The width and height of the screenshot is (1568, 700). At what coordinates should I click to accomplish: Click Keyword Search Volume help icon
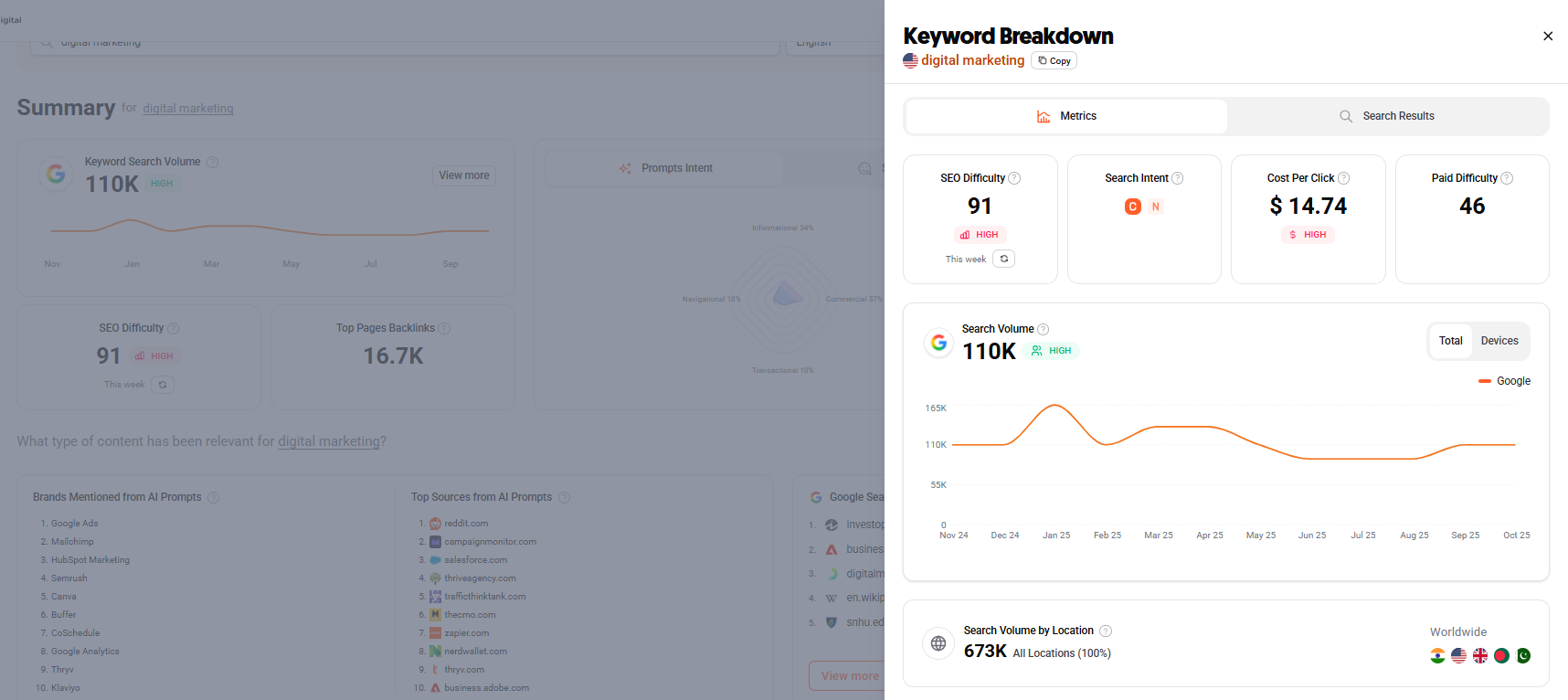212,162
